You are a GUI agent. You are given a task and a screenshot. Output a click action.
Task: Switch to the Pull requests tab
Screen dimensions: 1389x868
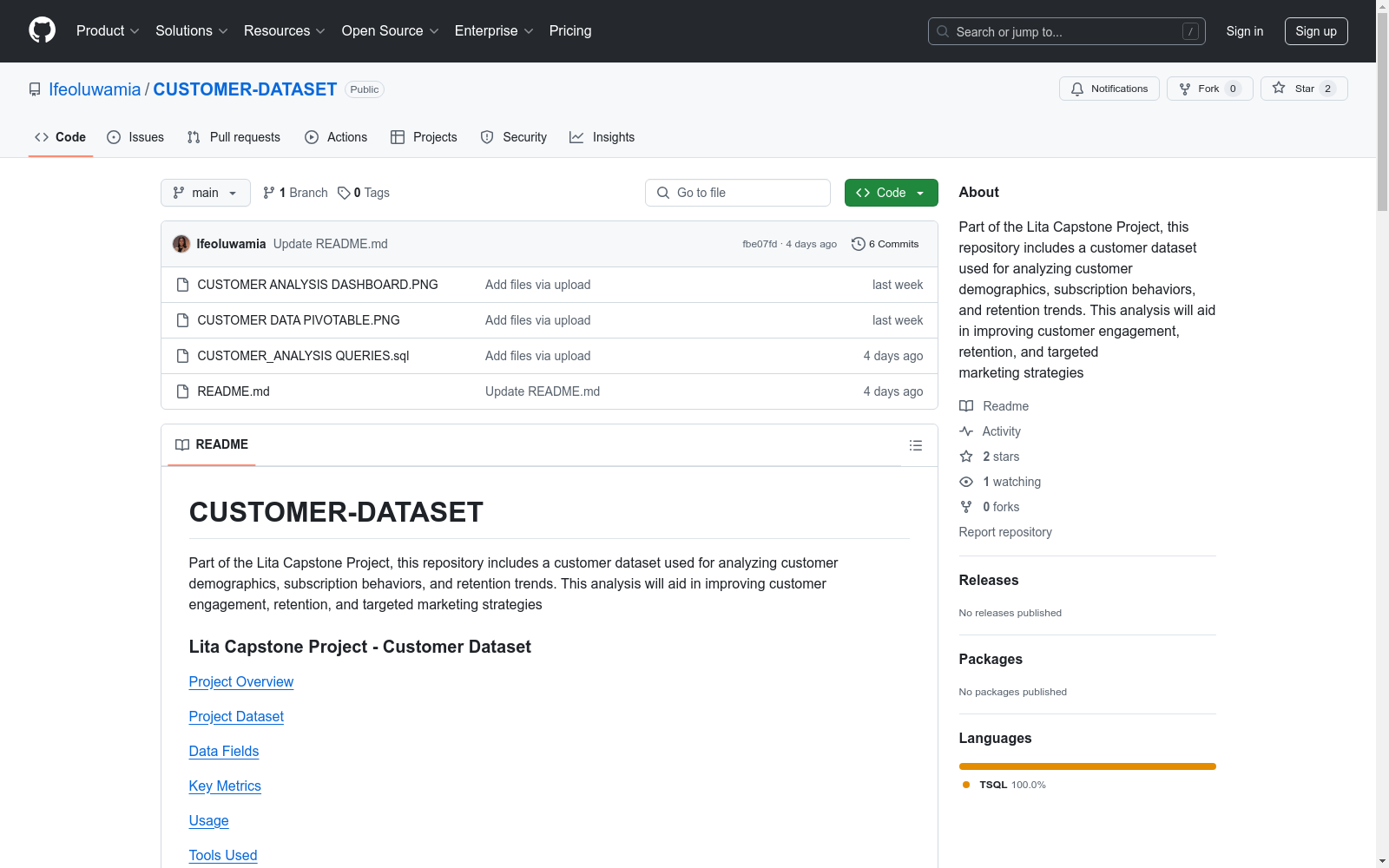[x=234, y=137]
